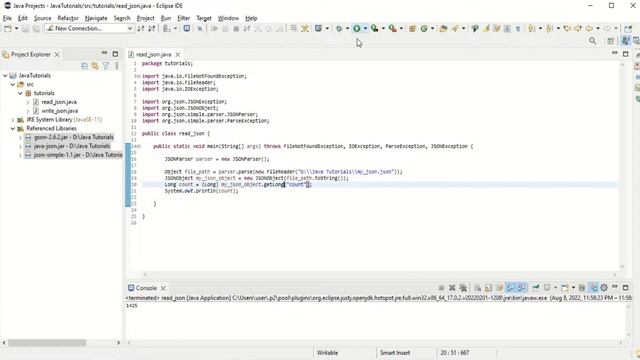
Task: Click the Terminate square in Console
Action: point(441,288)
